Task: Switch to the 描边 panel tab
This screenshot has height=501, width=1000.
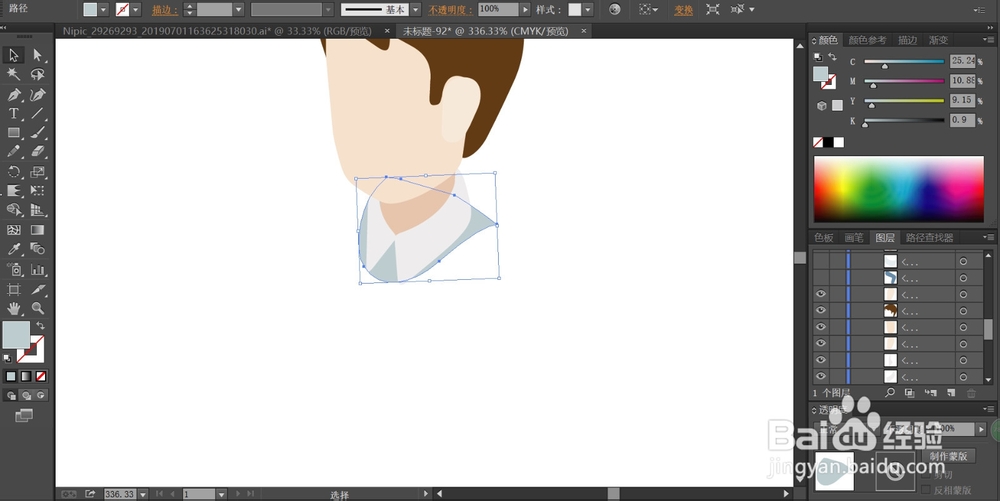Action: click(x=908, y=40)
